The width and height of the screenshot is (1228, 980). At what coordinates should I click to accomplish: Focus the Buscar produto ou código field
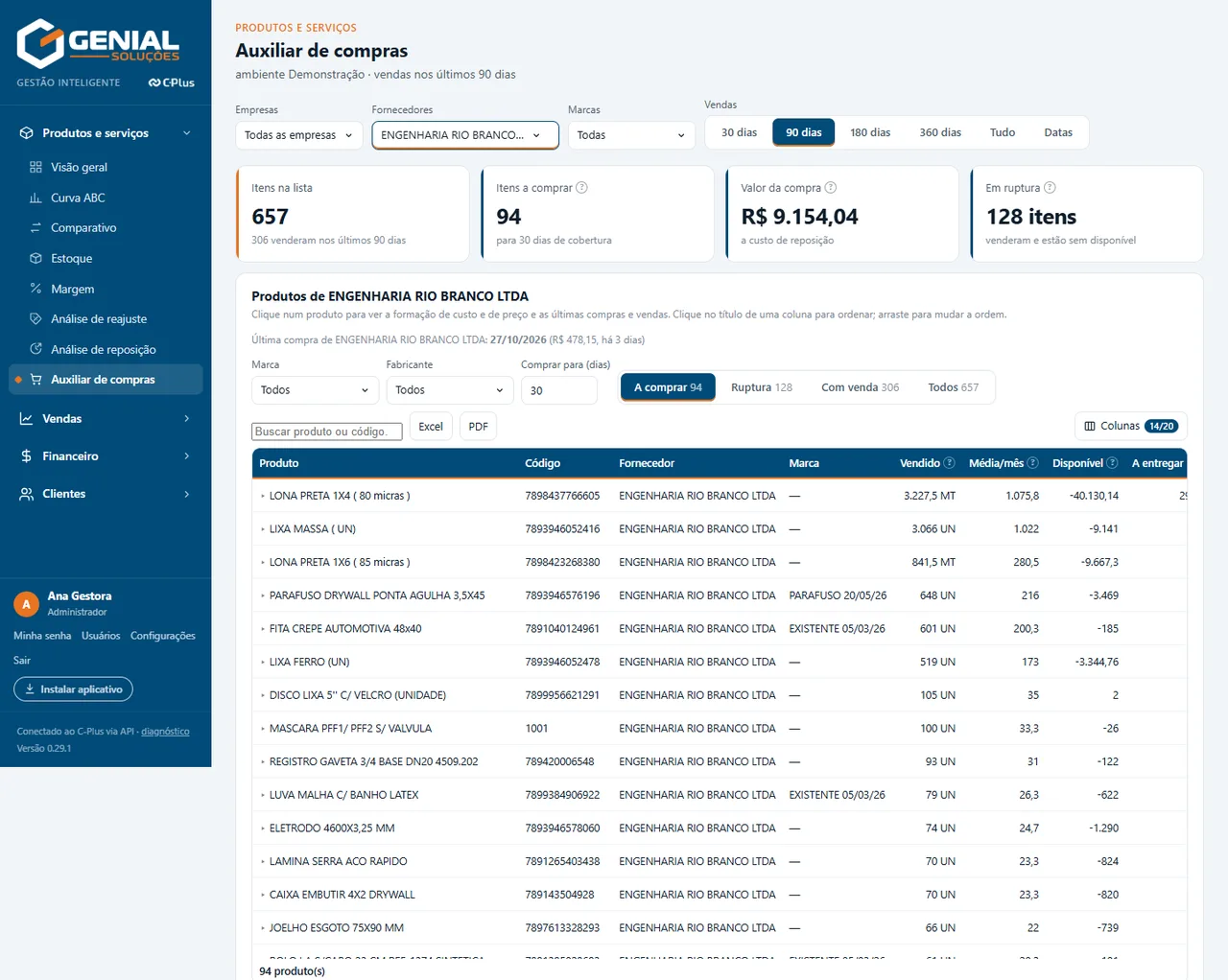pyautogui.click(x=327, y=432)
